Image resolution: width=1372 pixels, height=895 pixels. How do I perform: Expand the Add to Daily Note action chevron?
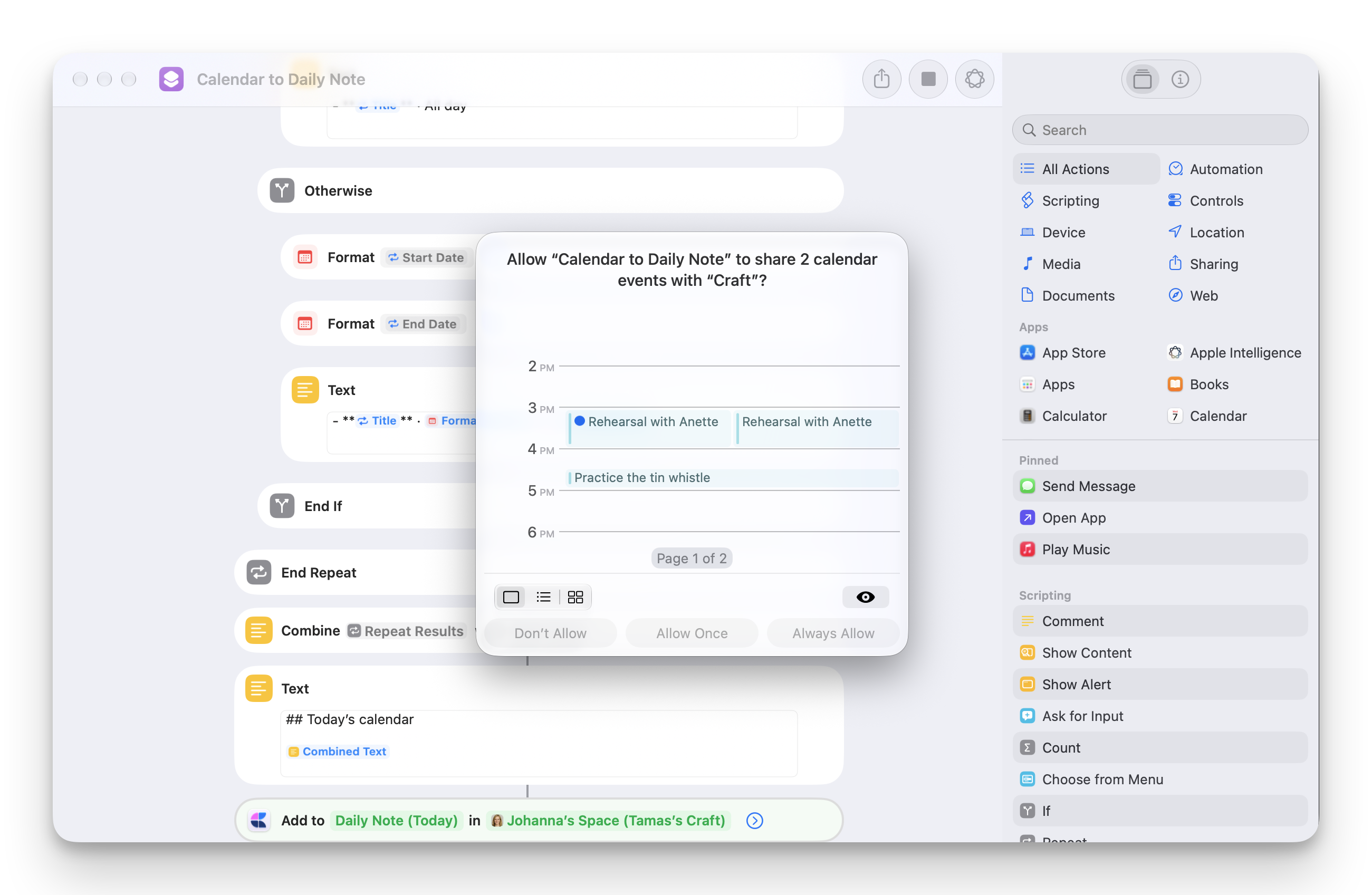[755, 820]
